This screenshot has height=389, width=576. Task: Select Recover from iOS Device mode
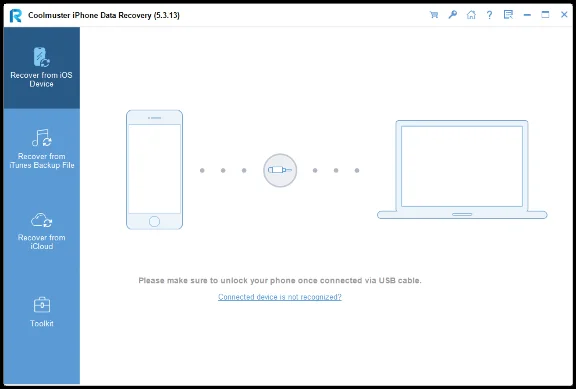[x=42, y=68]
